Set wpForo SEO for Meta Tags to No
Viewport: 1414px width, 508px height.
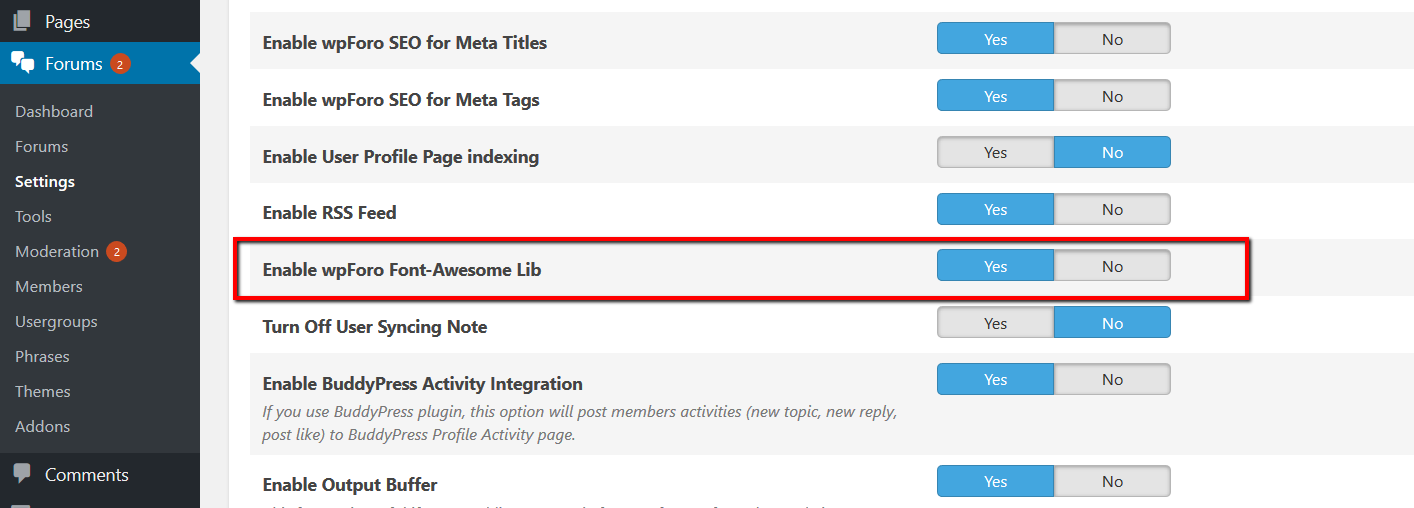1112,97
